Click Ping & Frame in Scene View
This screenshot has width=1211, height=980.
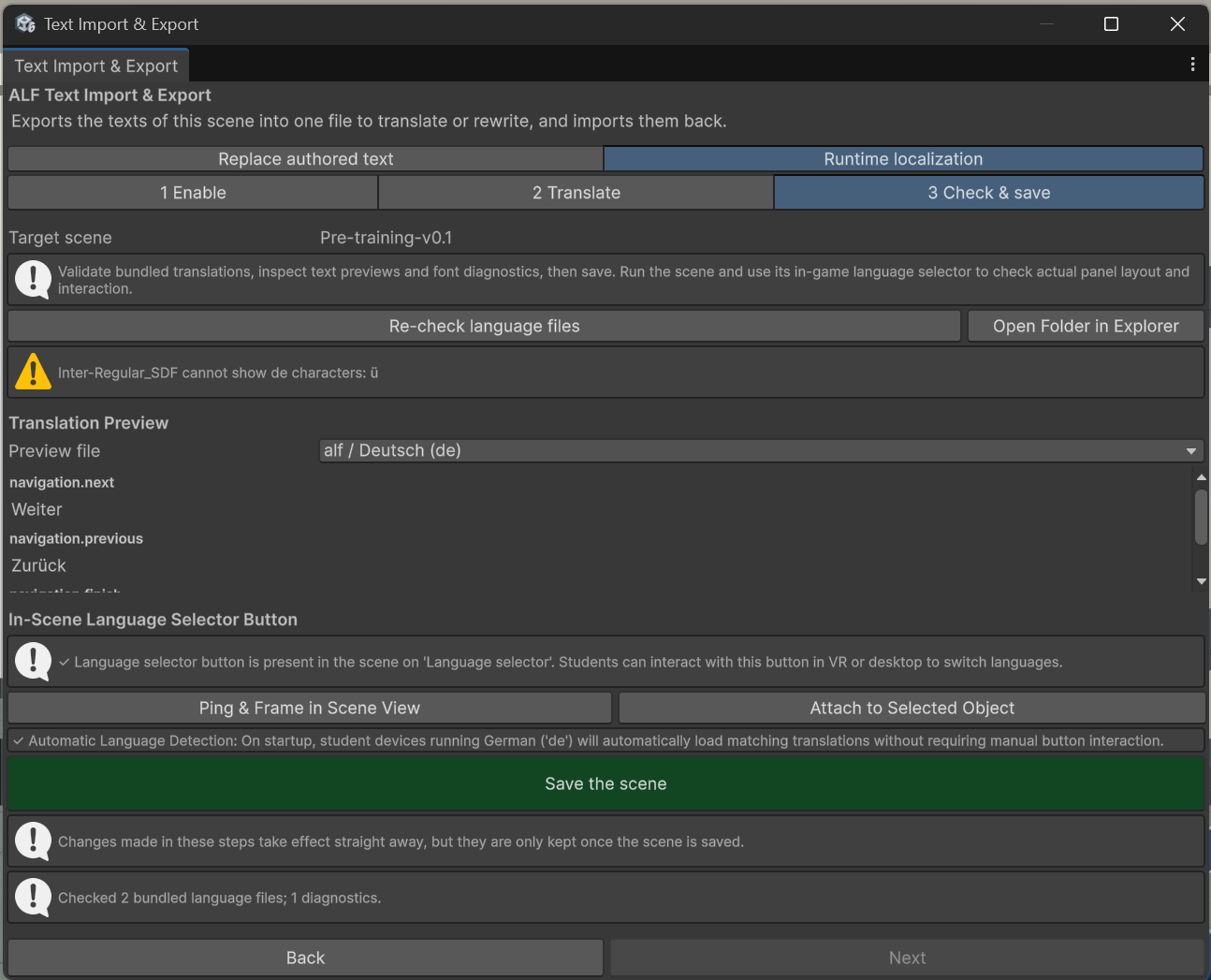click(x=310, y=708)
